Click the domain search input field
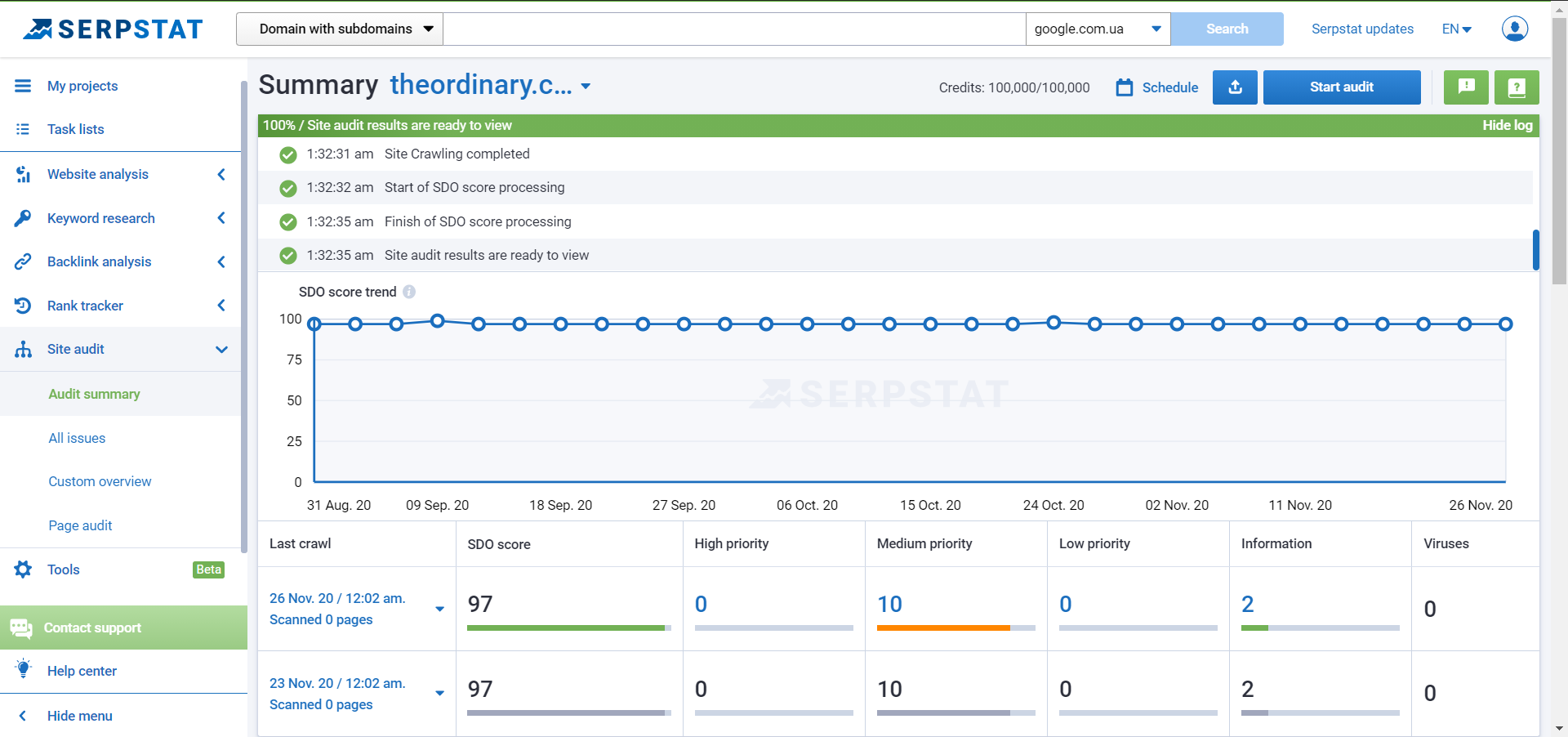 coord(734,29)
